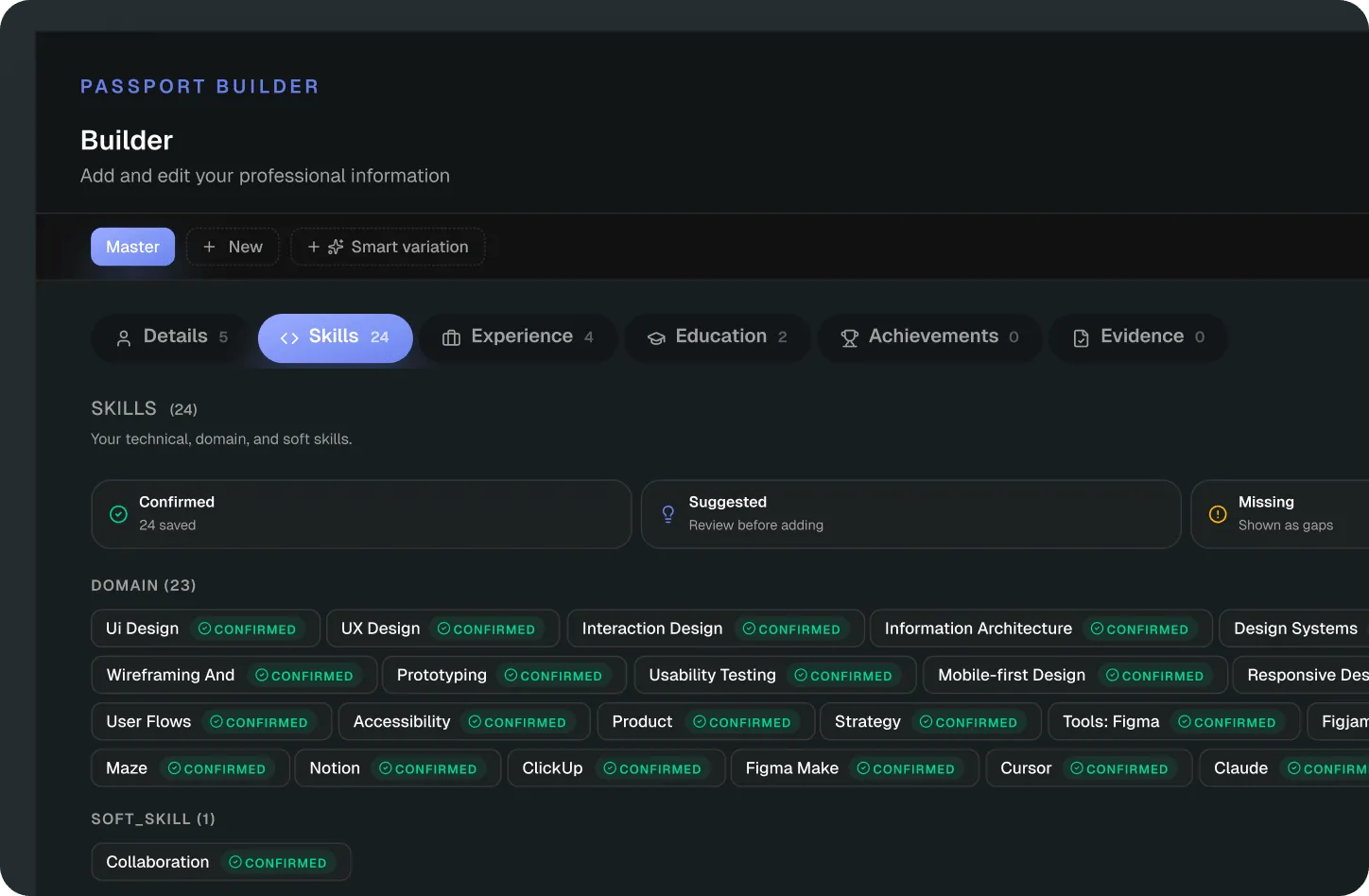Click the CONFIRMED badge on Ui Design
1369x896 pixels.
tap(248, 629)
